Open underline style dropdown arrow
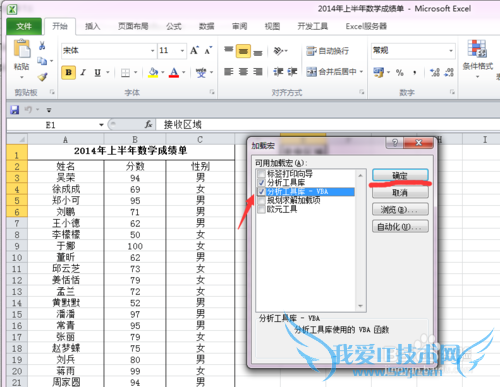500x387 pixels. [x=108, y=72]
